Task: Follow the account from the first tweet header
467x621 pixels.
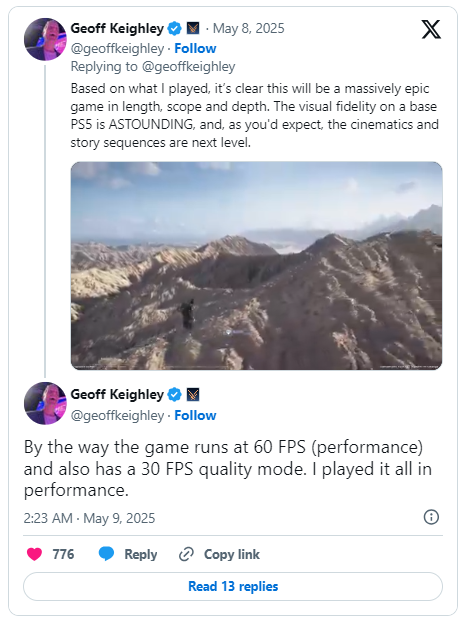Action: pyautogui.click(x=195, y=48)
